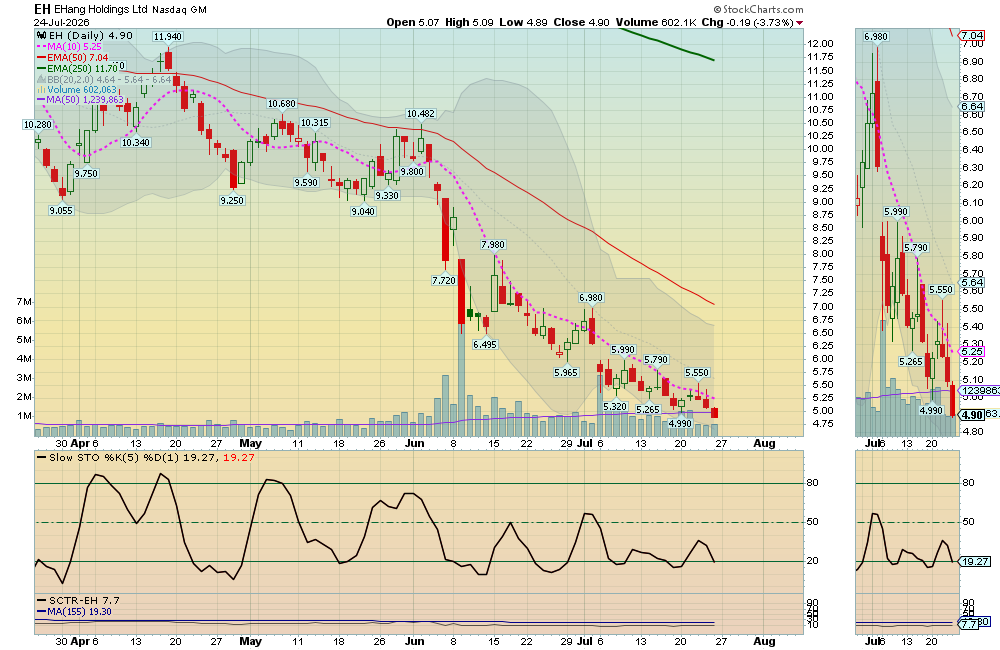Screen dimensions: 1000x650
Task: Click the Chg -0.19 (-3.73%) value
Action: 747,22
